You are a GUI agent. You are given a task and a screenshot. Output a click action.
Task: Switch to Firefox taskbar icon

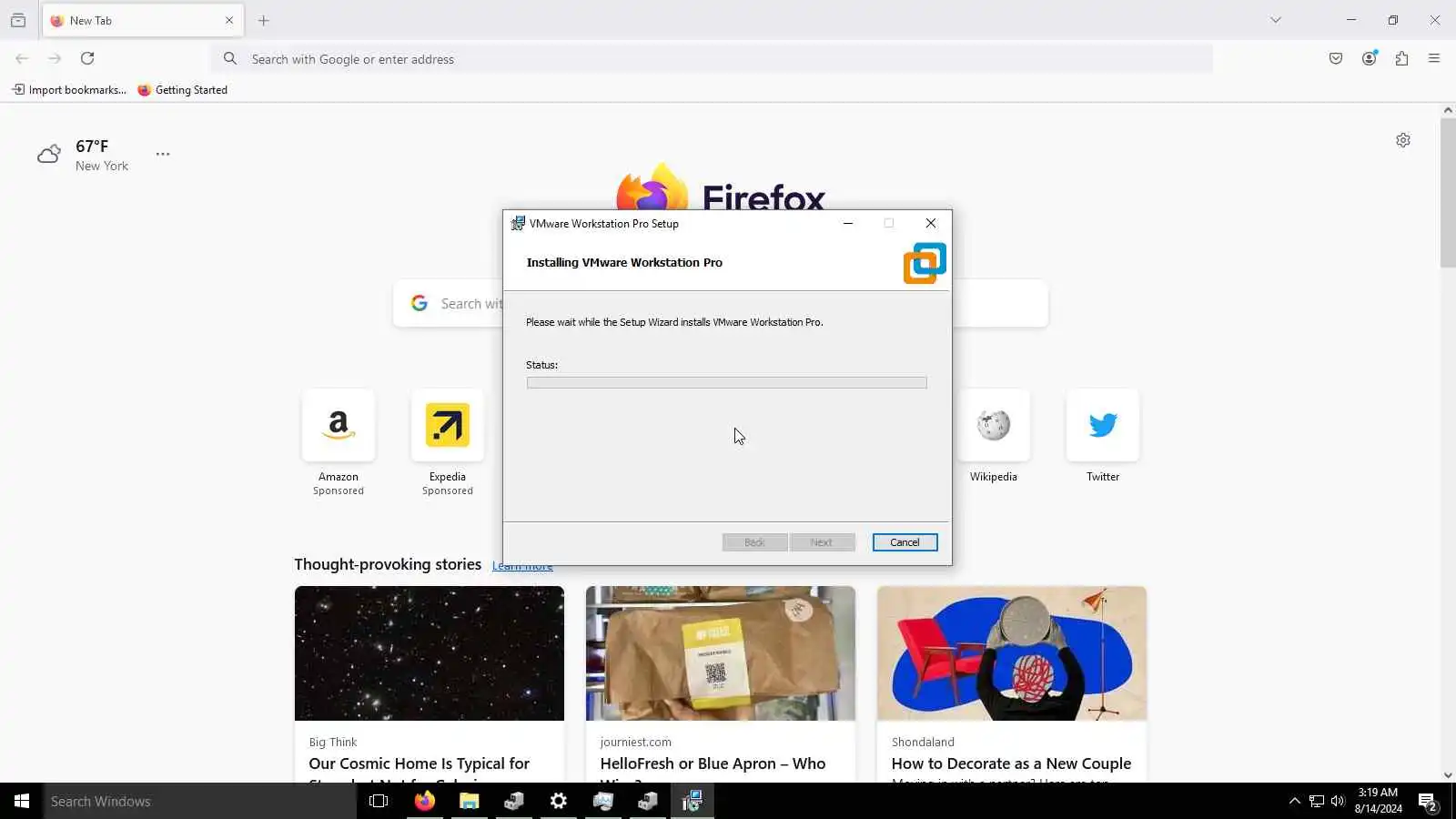click(425, 802)
